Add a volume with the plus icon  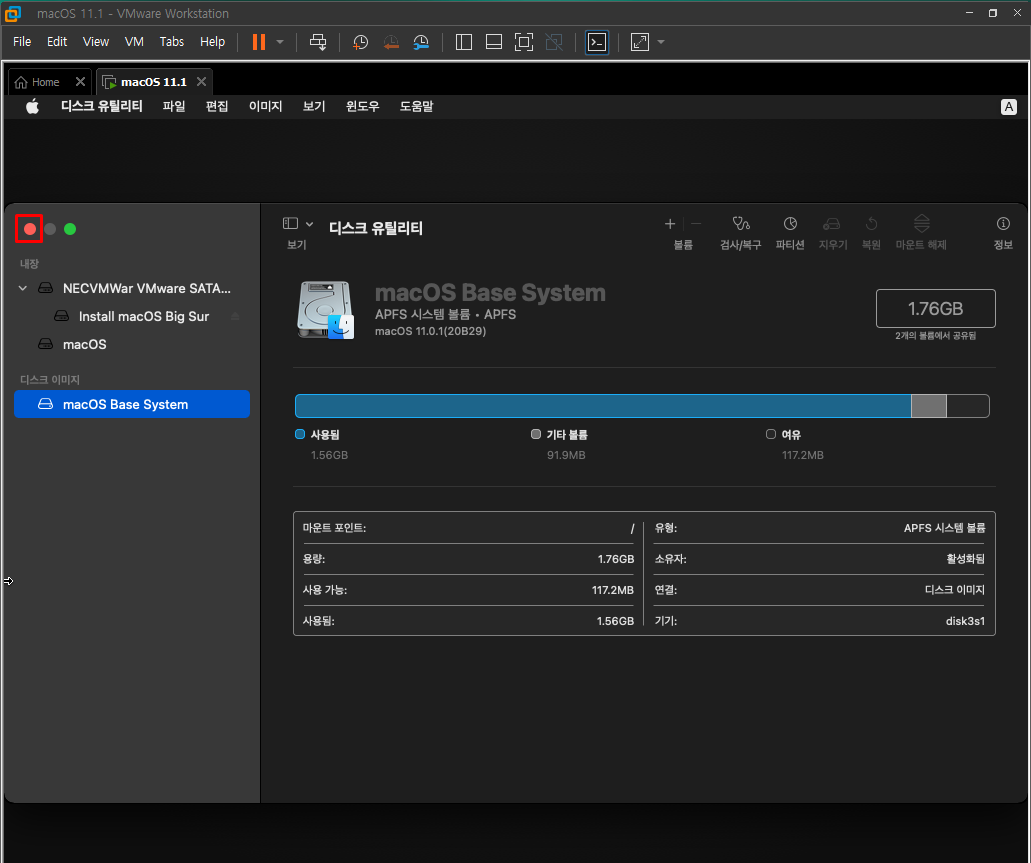(670, 224)
